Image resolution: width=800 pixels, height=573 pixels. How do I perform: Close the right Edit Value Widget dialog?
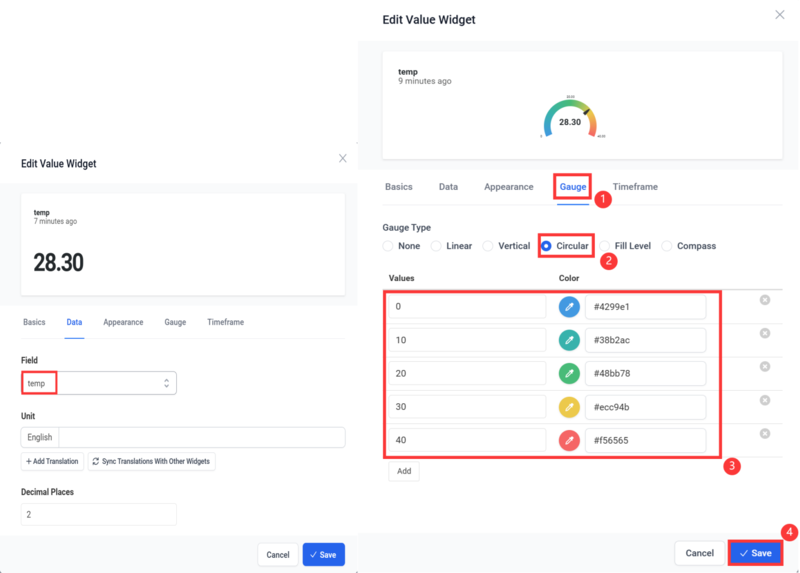[x=780, y=15]
